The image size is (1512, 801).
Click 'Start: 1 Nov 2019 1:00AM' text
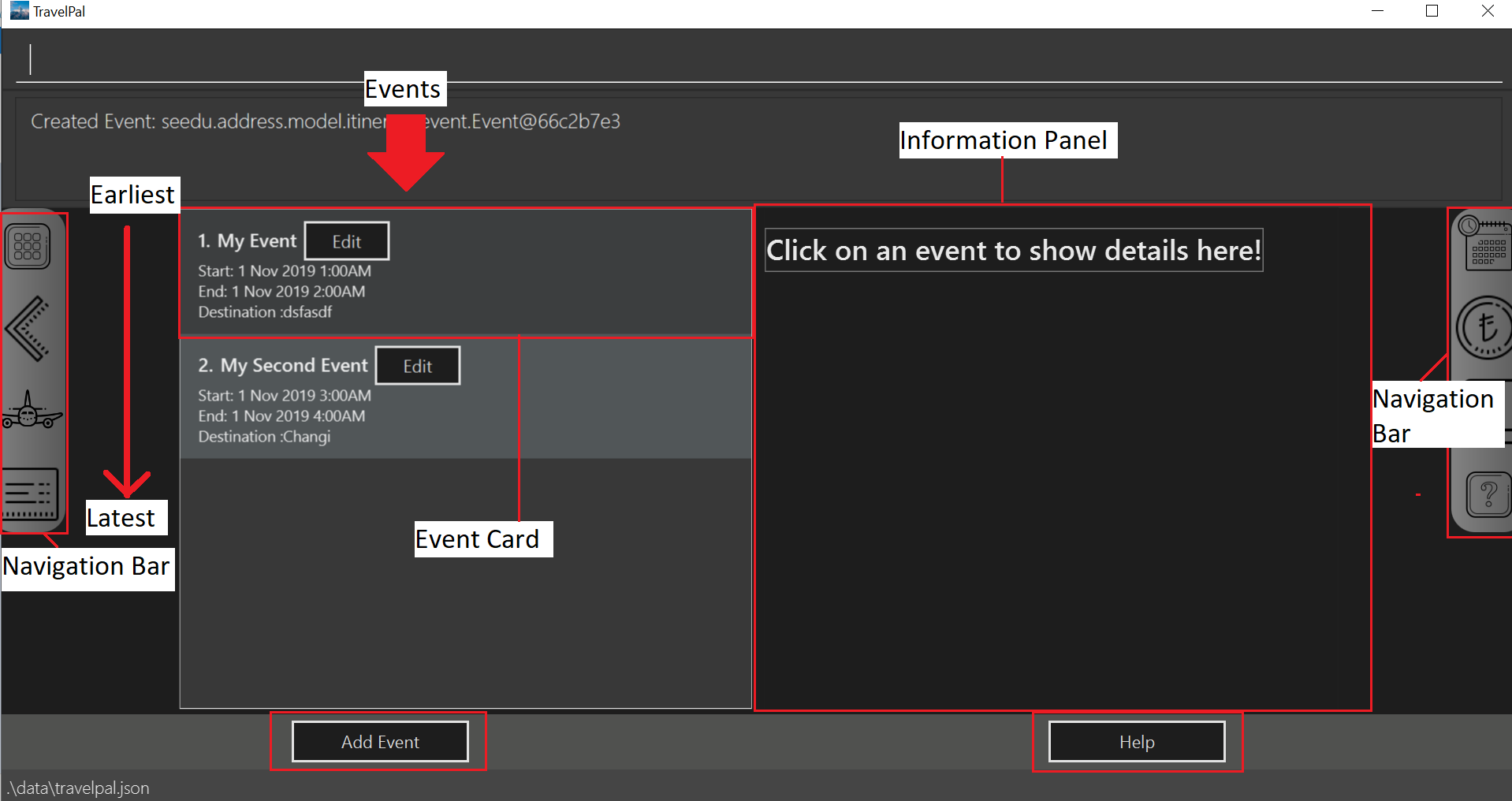[285, 271]
